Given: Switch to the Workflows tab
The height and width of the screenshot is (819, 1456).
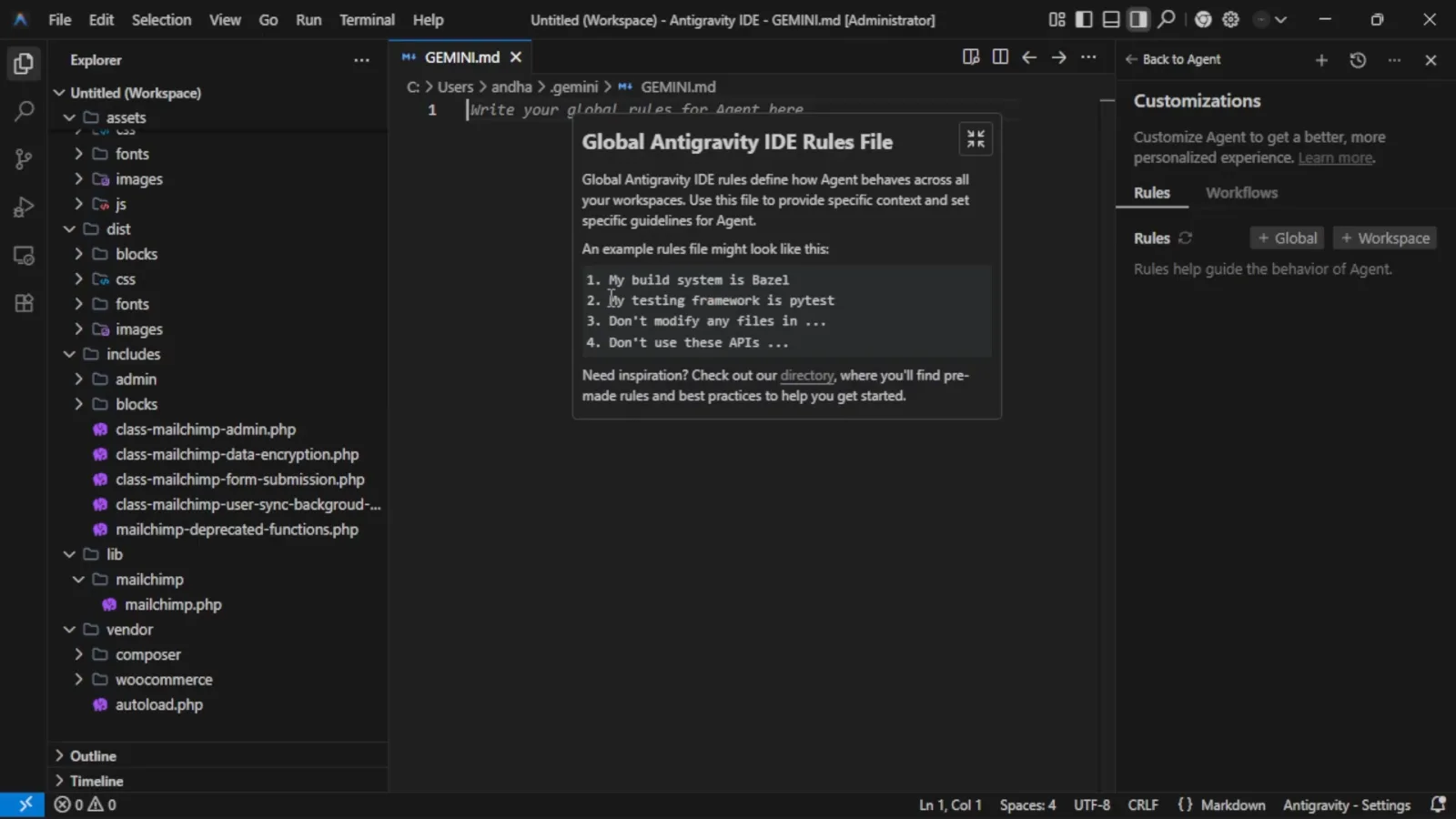Looking at the screenshot, I should click(1241, 193).
